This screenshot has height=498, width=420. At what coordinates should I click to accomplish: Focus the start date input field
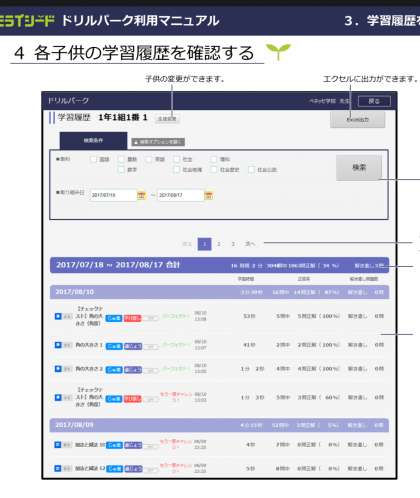click(113, 195)
